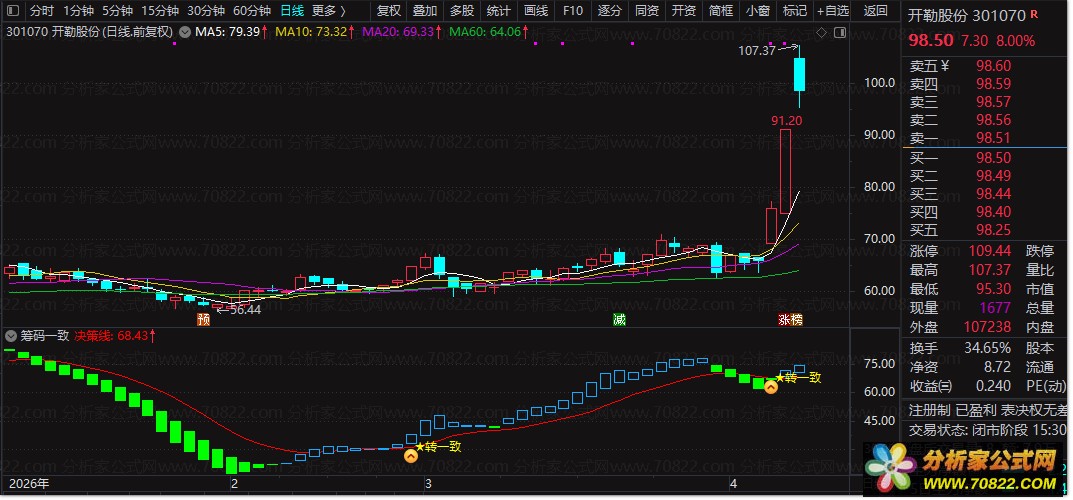Viewport: 1073px width, 500px height.
Task: Click chart title 301070 开勒股份(日线.前复权)
Action: [90, 31]
